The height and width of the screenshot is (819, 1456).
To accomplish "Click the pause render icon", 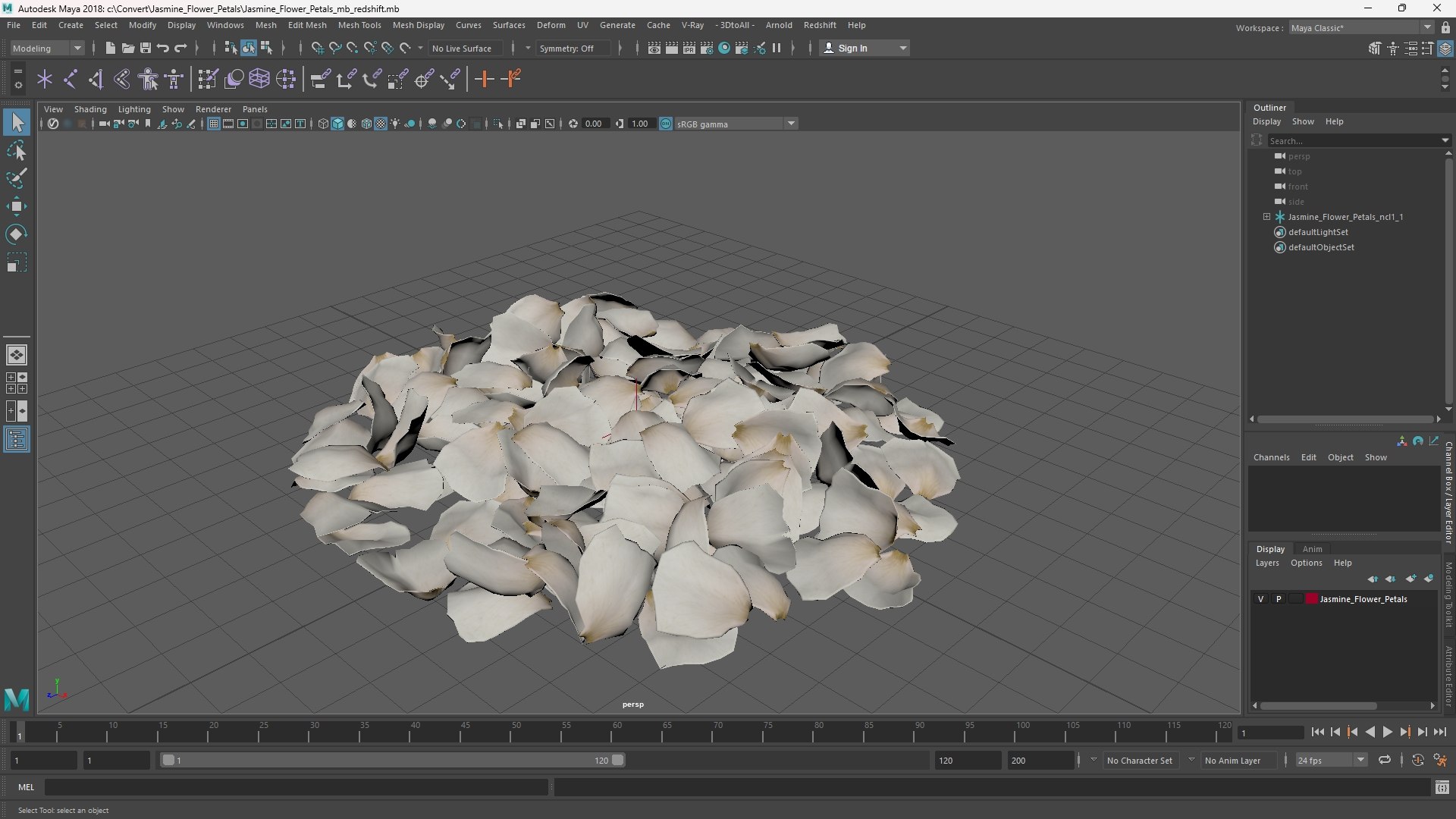I will pyautogui.click(x=777, y=48).
